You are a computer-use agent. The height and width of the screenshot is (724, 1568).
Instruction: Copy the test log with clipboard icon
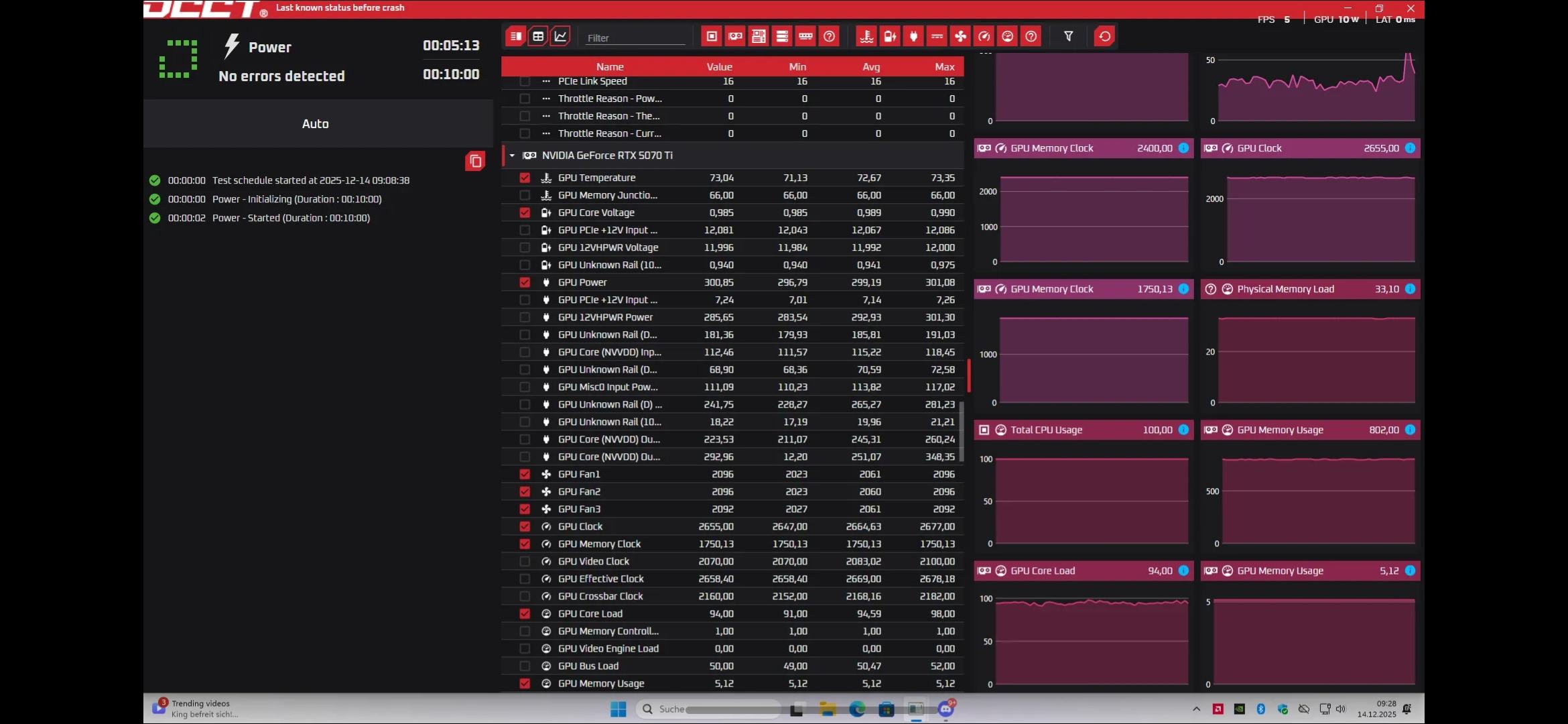coord(475,161)
